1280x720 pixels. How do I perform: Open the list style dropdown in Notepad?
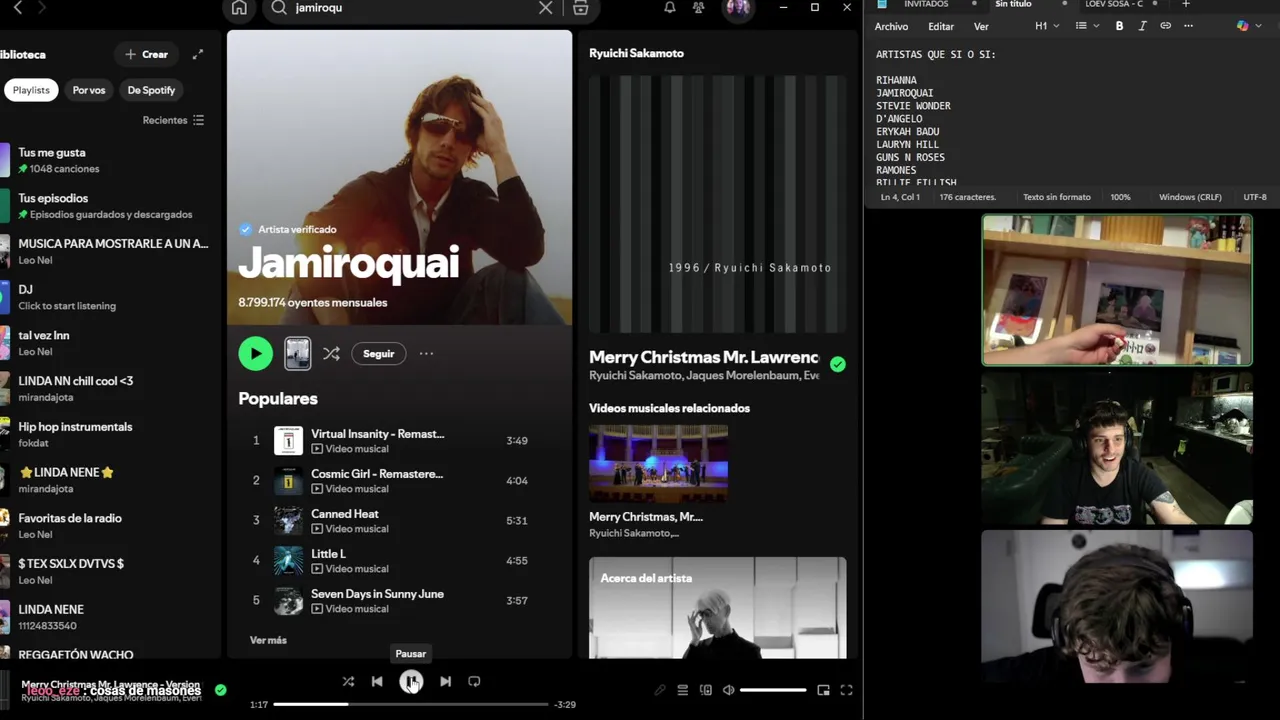pyautogui.click(x=1086, y=26)
